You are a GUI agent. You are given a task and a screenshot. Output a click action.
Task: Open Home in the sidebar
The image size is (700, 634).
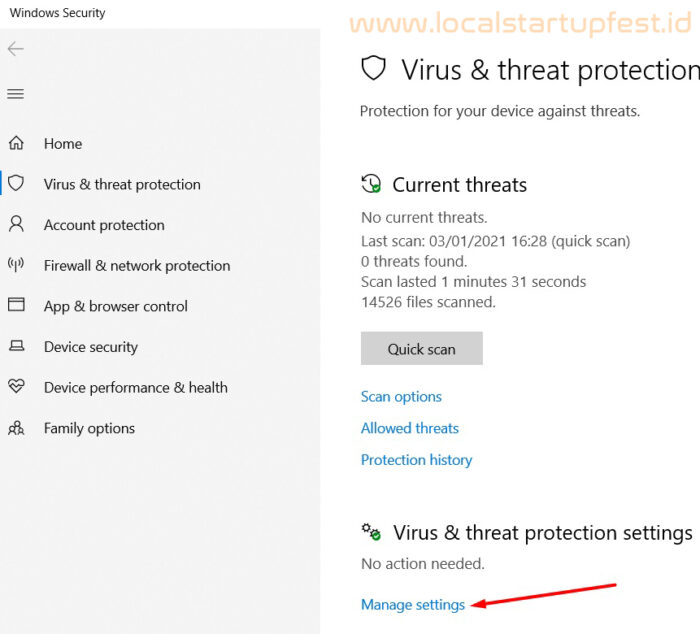[x=63, y=144]
